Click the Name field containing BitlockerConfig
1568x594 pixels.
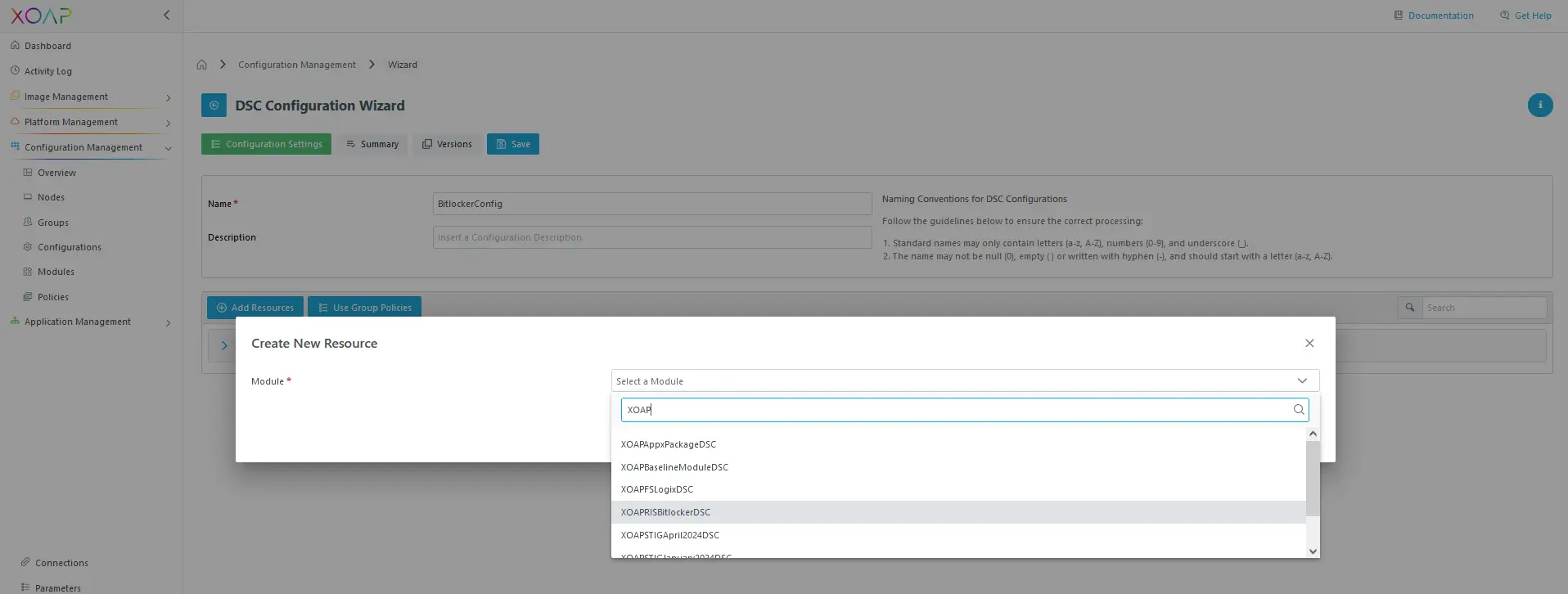[x=652, y=204]
